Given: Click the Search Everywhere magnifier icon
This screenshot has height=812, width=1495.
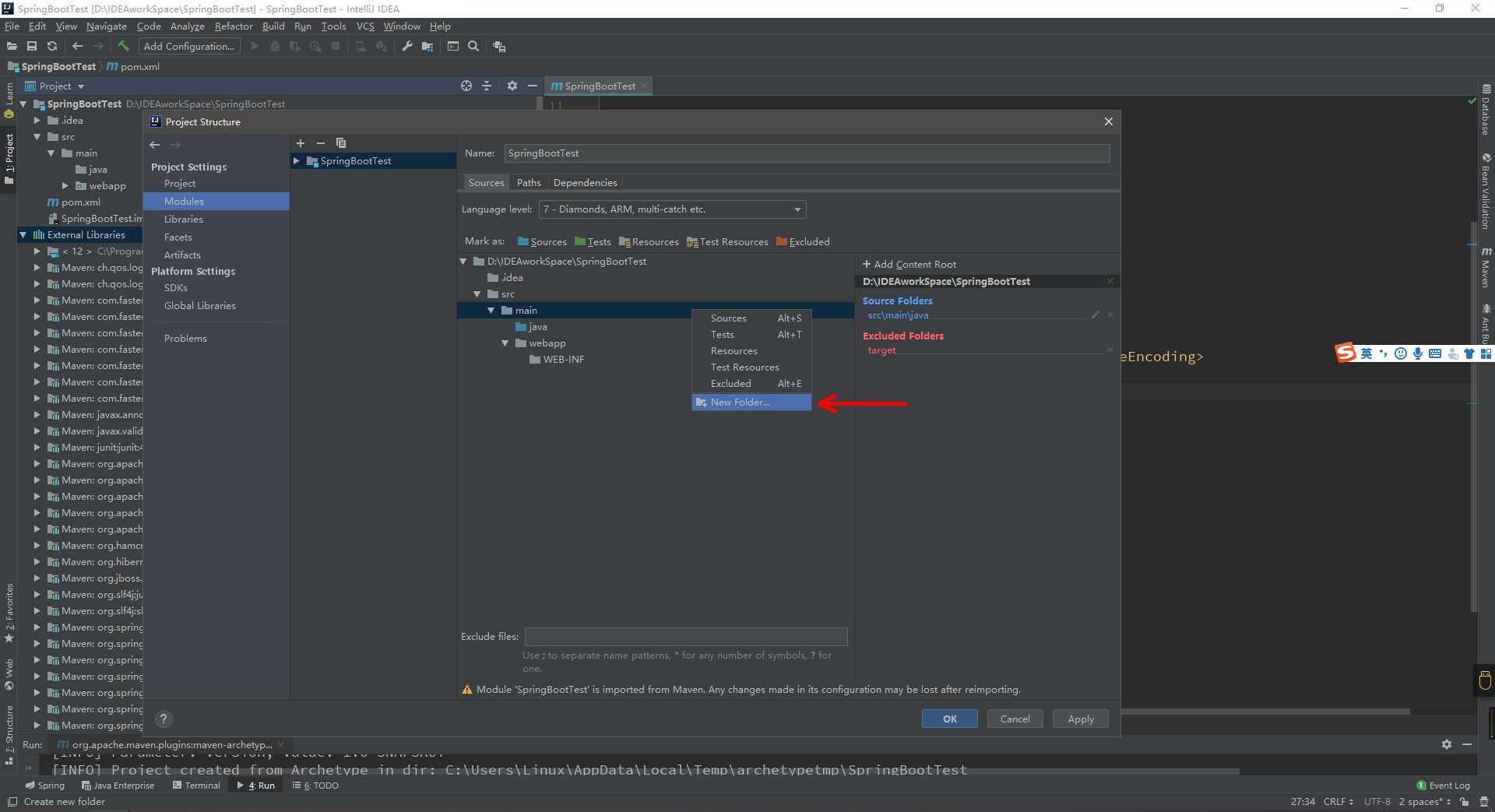Looking at the screenshot, I should pos(473,47).
